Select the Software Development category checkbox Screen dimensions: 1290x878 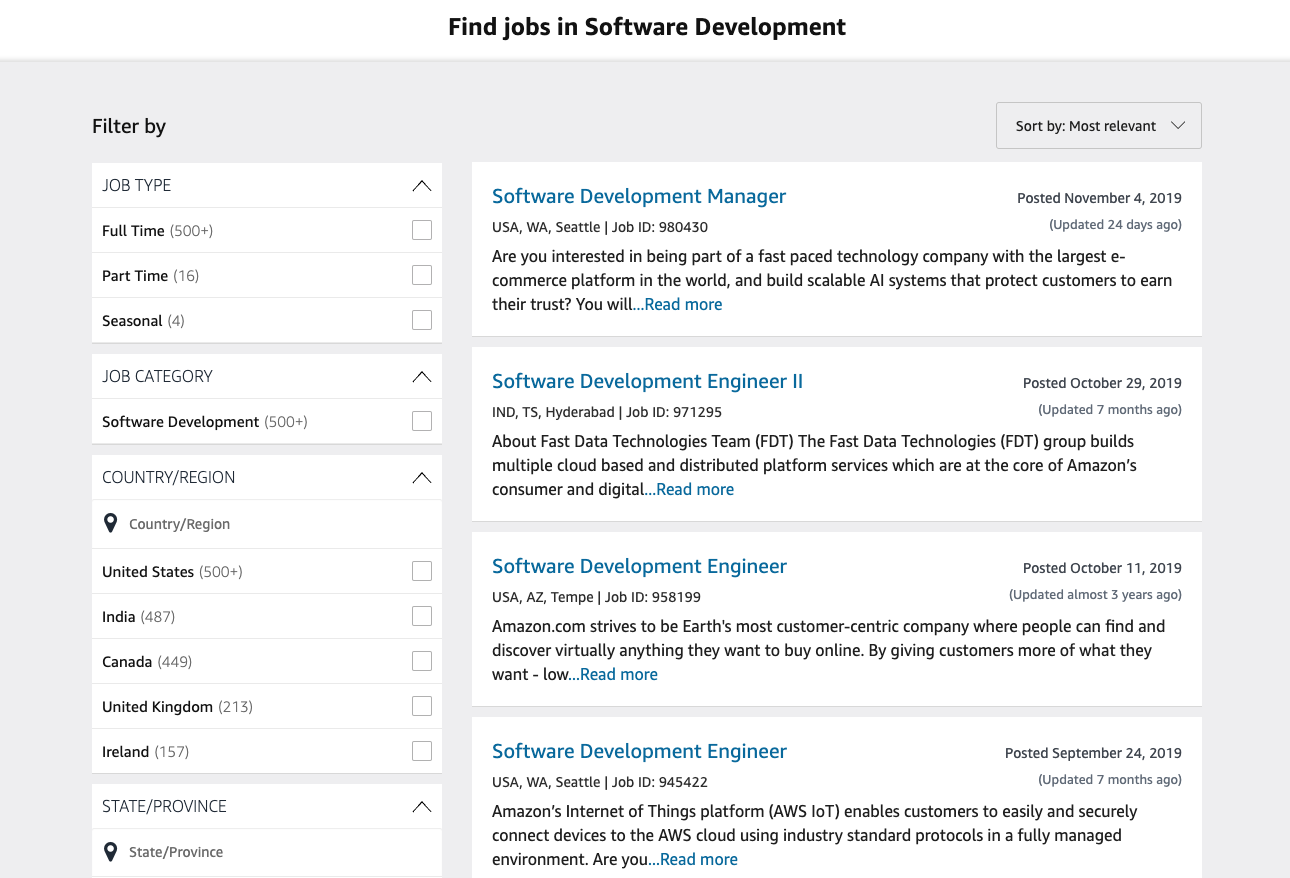coord(422,422)
